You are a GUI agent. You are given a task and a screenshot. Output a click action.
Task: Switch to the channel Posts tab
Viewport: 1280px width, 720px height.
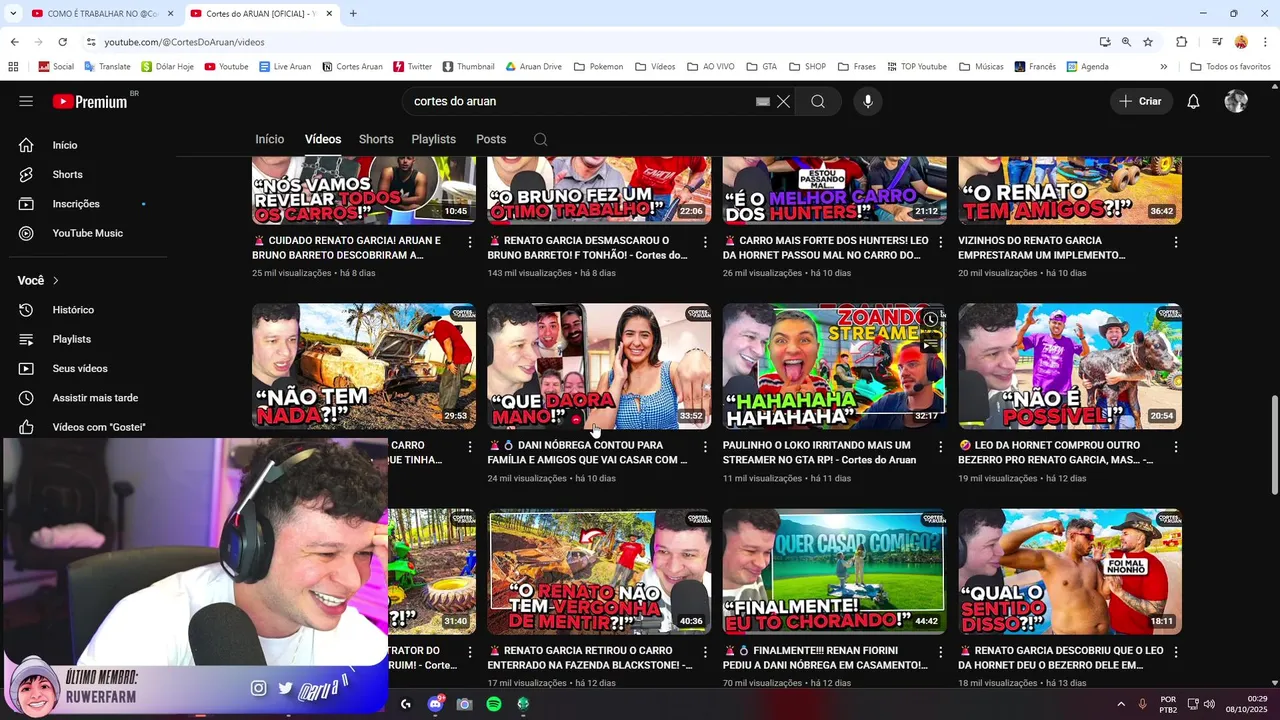[491, 139]
